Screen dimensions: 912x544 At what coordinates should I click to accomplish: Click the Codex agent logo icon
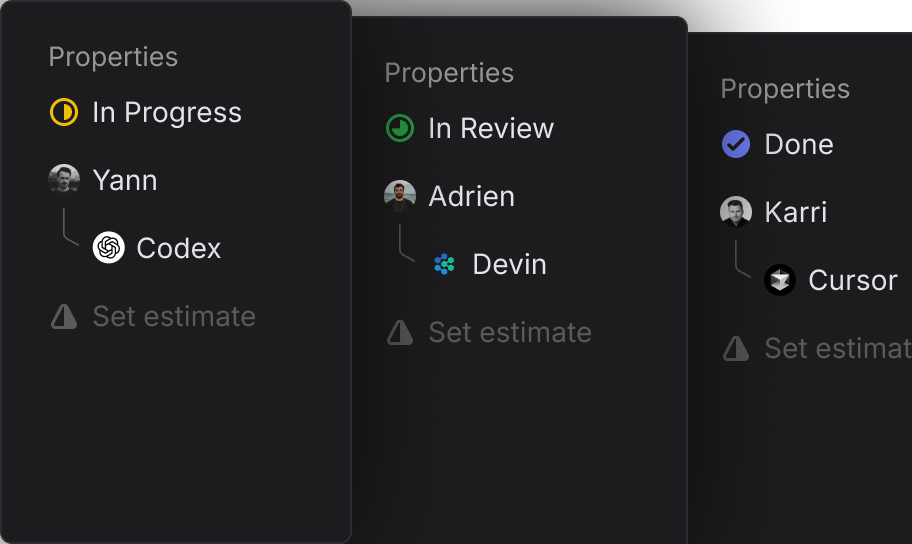tap(108, 248)
